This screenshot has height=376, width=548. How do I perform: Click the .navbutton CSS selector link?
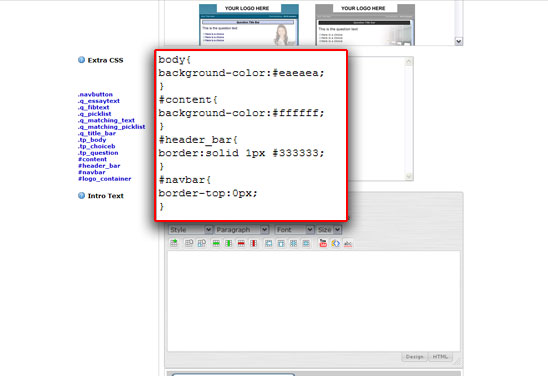tap(95, 94)
